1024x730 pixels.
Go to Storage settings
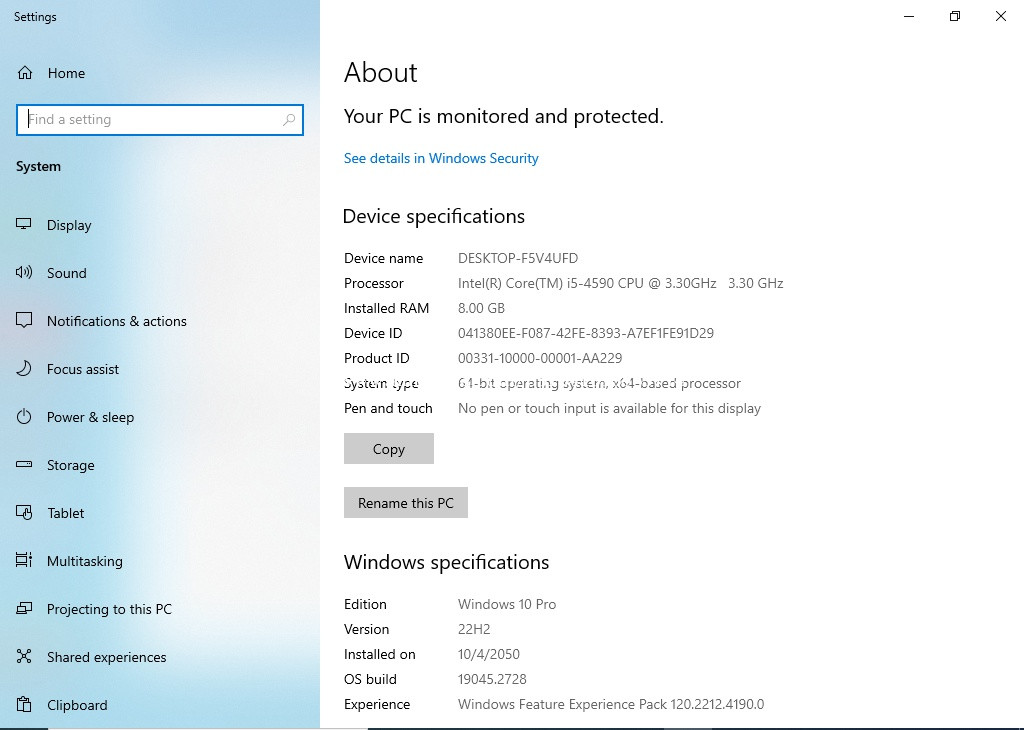(x=71, y=465)
